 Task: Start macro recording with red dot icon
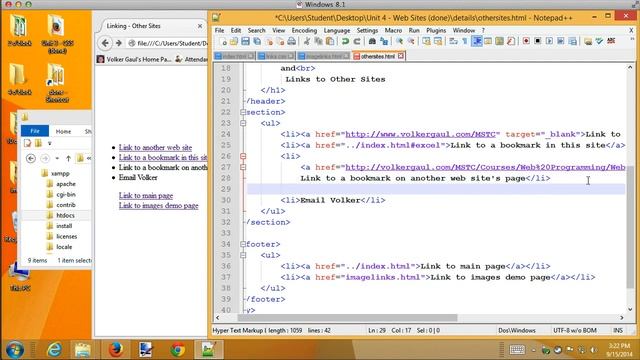point(526,41)
